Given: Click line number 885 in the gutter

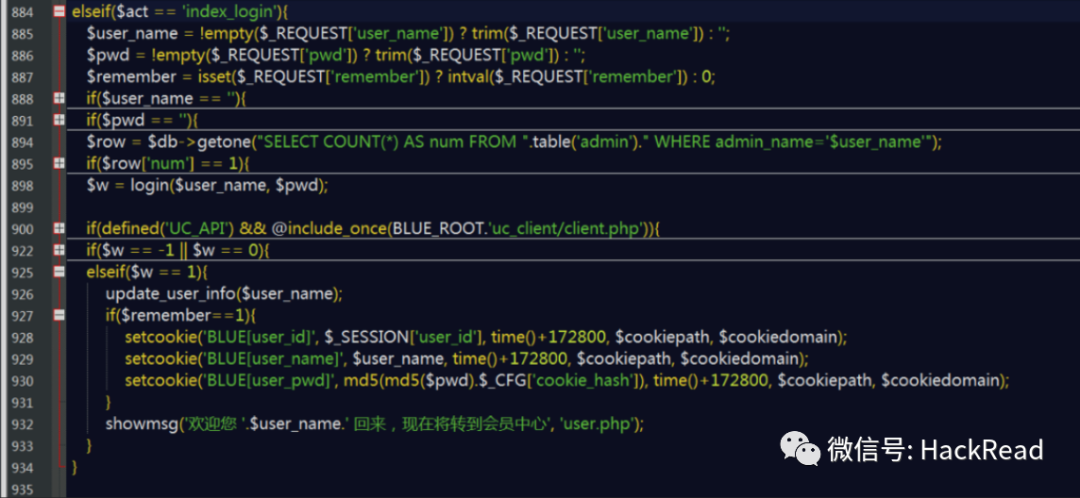Looking at the screenshot, I should 22,33.
